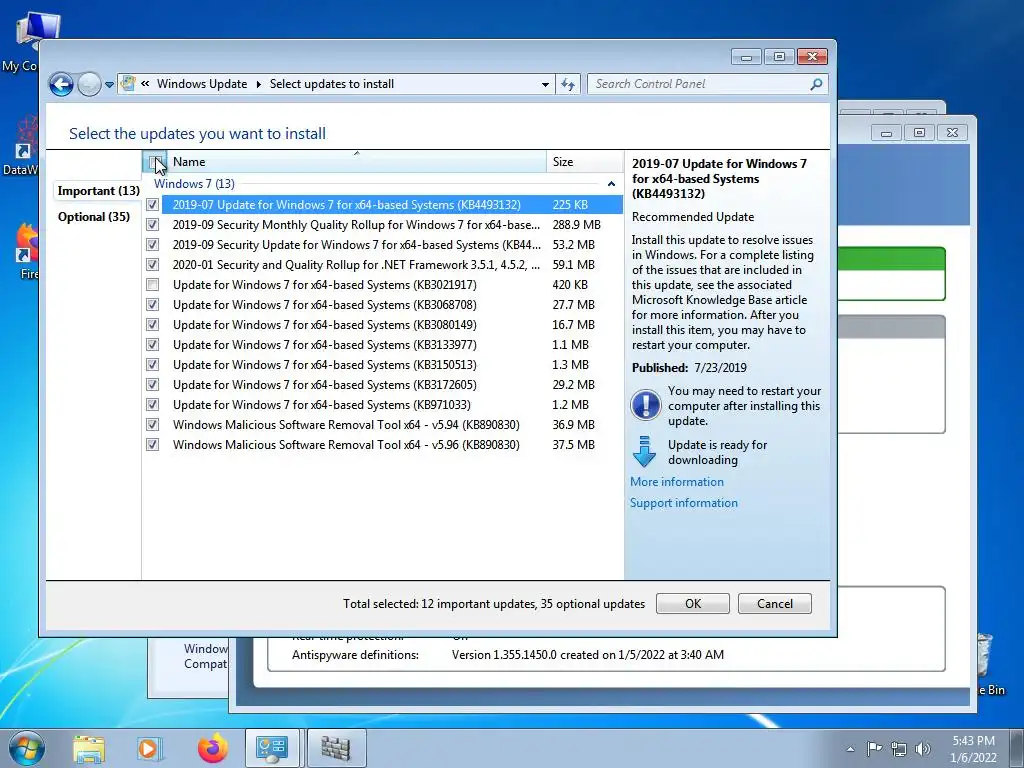Confirm with the OK button
Screen dimensions: 1024x768
pos(693,603)
